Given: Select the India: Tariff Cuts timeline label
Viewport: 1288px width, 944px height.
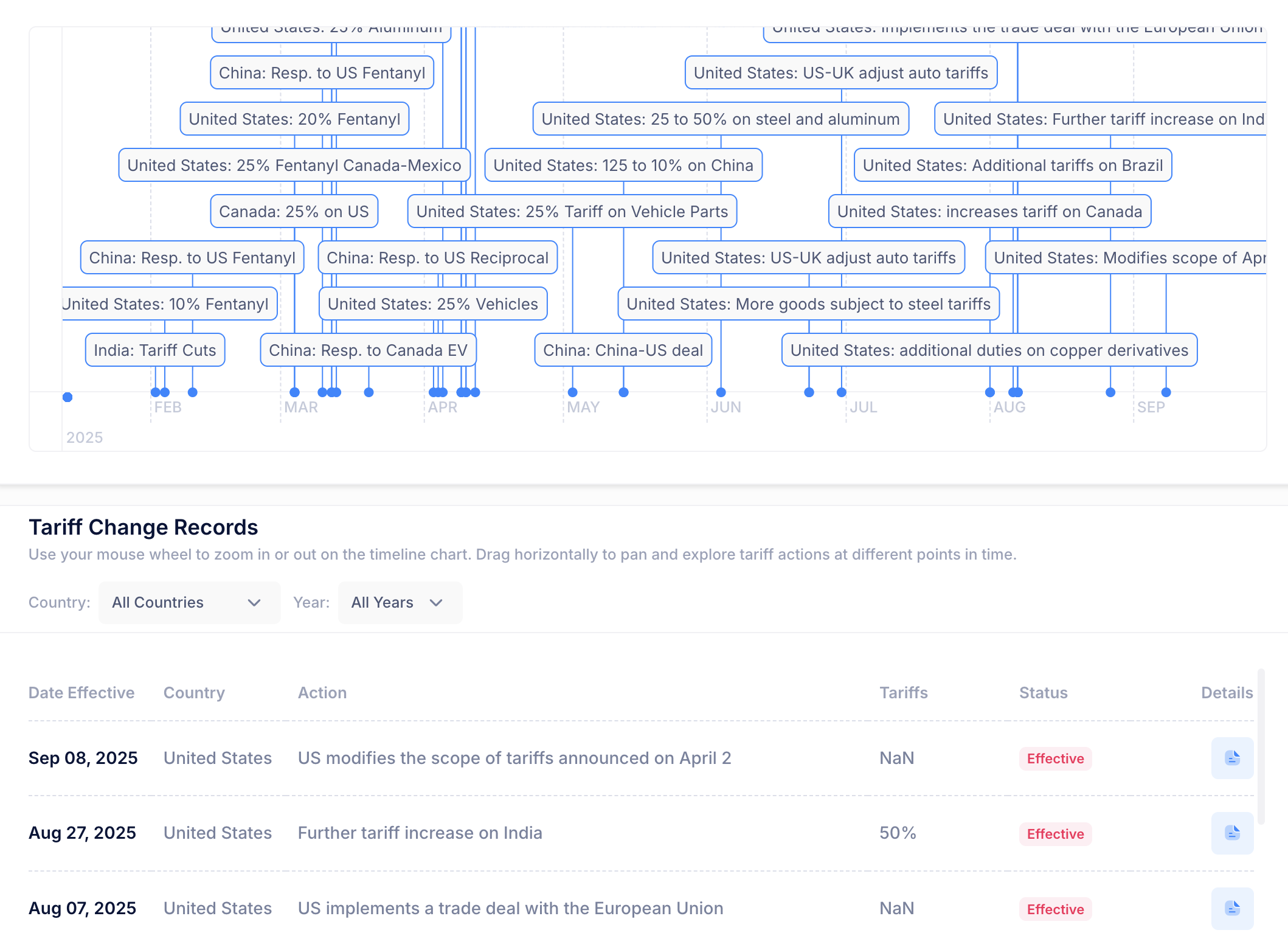Looking at the screenshot, I should pyautogui.click(x=155, y=350).
